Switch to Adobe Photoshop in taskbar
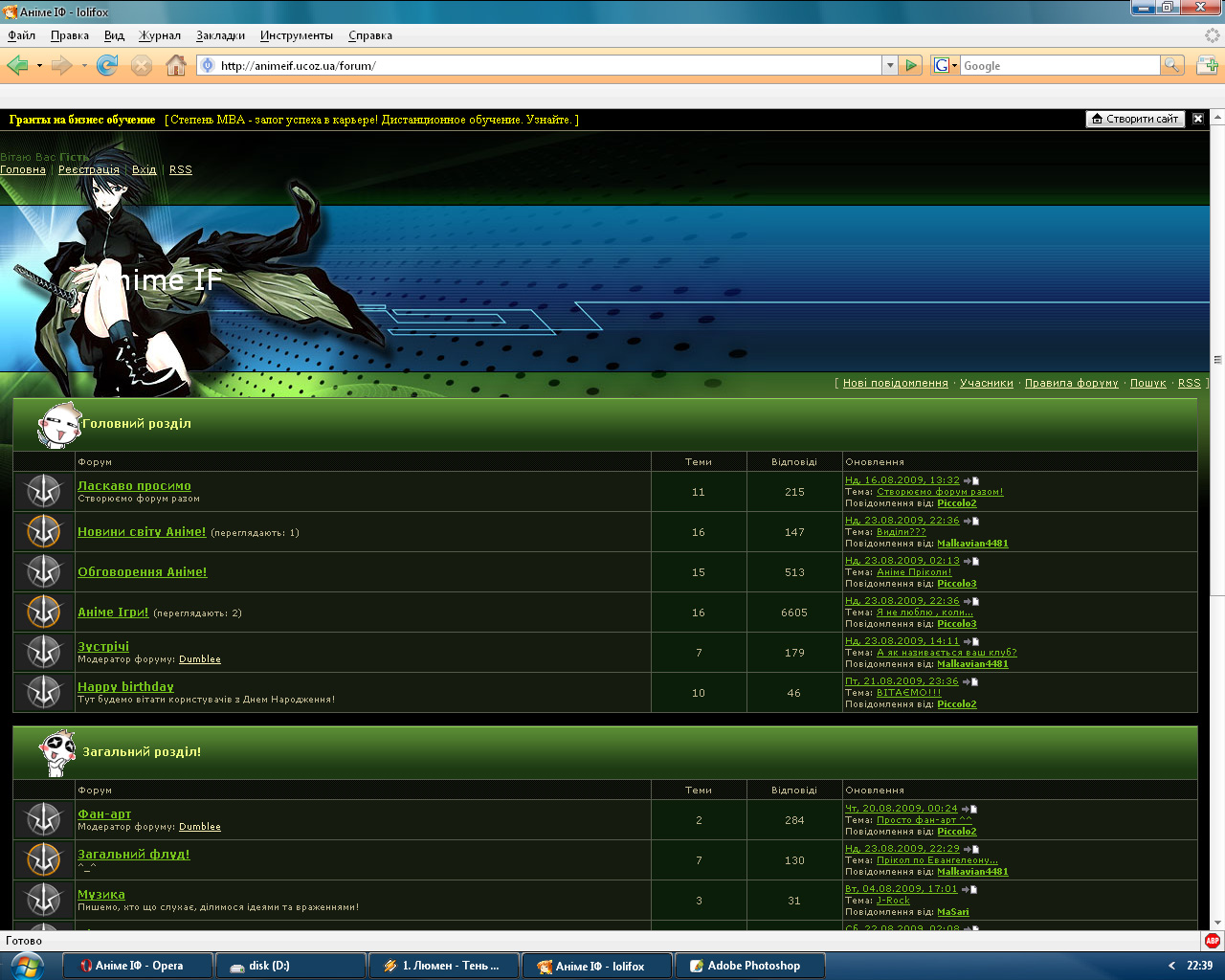Viewport: 1225px width, 980px height. tap(750, 966)
